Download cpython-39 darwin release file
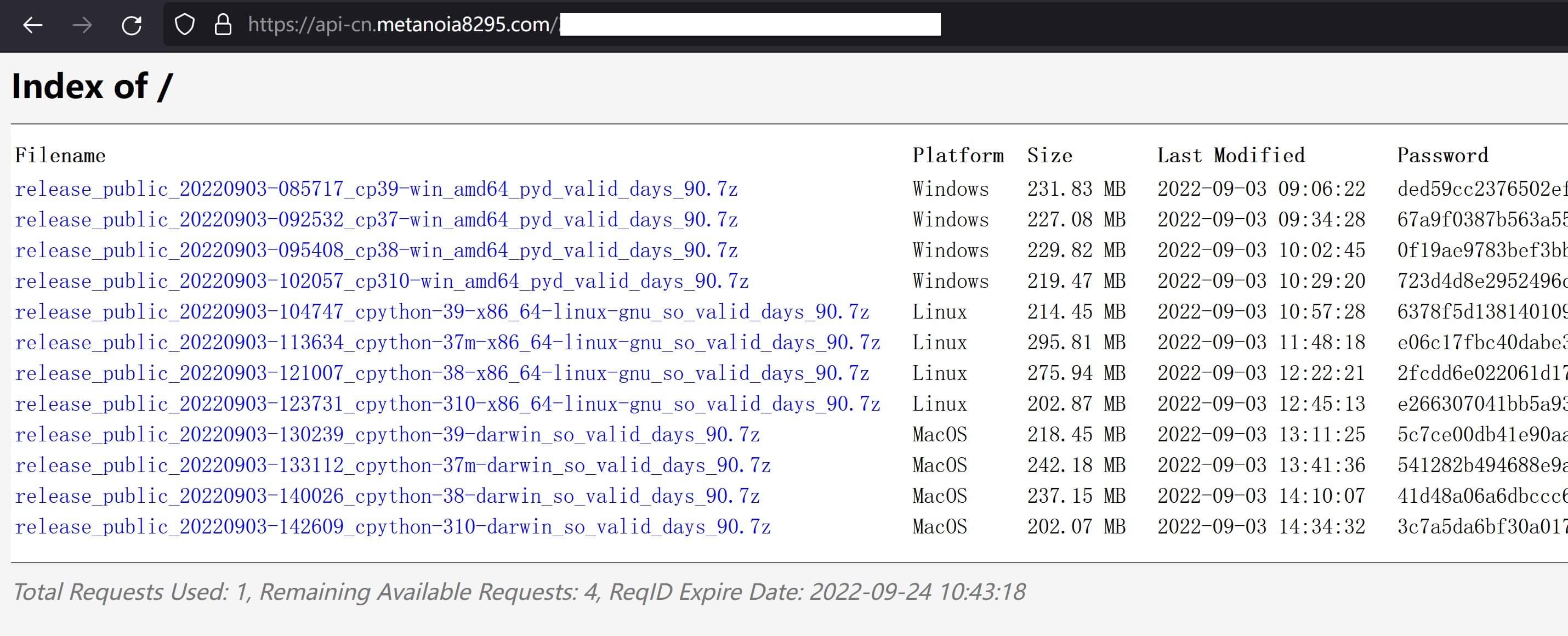The height and width of the screenshot is (636, 1568). (x=387, y=435)
